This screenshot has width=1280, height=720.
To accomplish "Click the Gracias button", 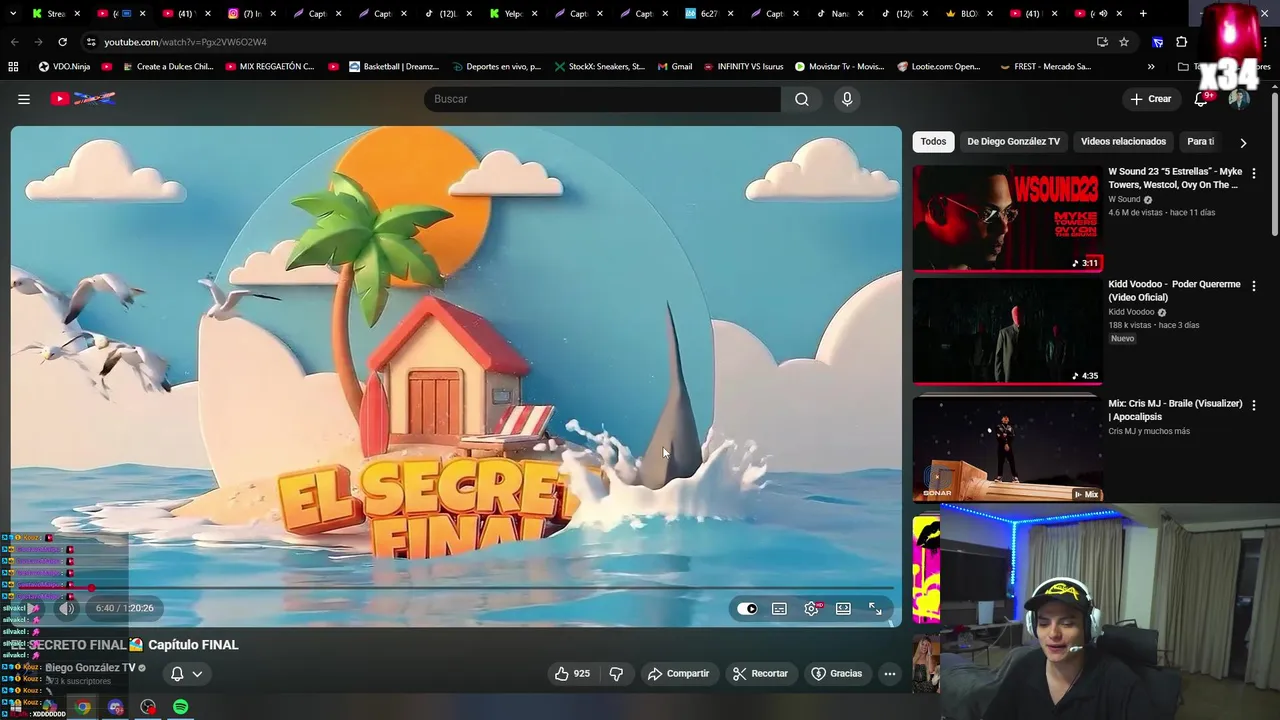I will click(x=837, y=674).
